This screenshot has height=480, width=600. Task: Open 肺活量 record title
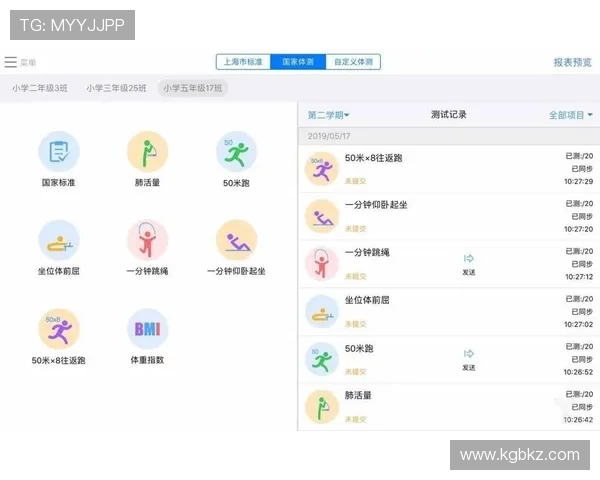(x=358, y=395)
